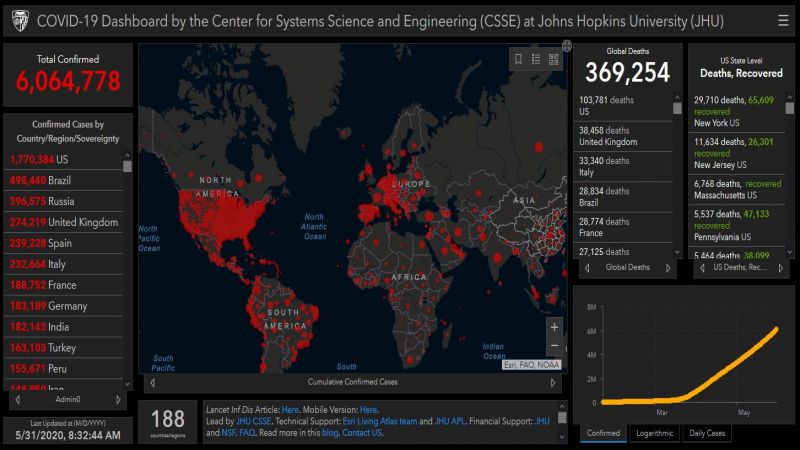
Task: Click the 28,834 deaths Brazil entry
Action: 623,197
